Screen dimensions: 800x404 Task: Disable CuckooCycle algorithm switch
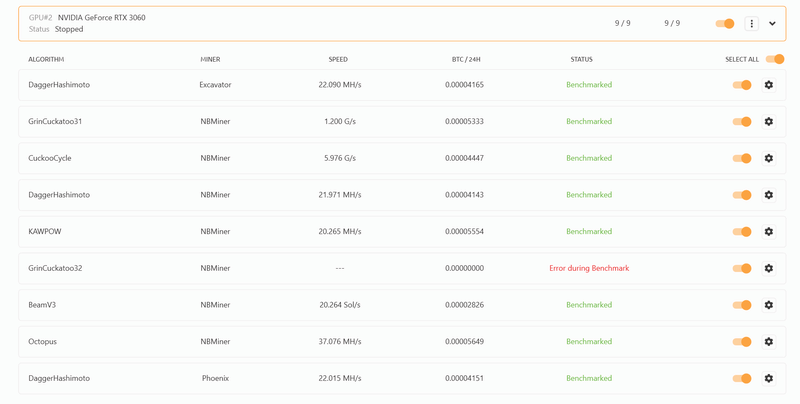[742, 158]
